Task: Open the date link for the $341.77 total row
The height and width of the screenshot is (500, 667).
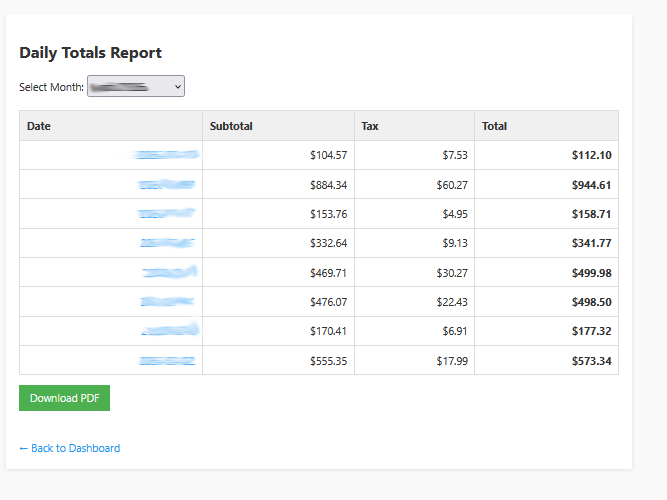Action: [167, 243]
